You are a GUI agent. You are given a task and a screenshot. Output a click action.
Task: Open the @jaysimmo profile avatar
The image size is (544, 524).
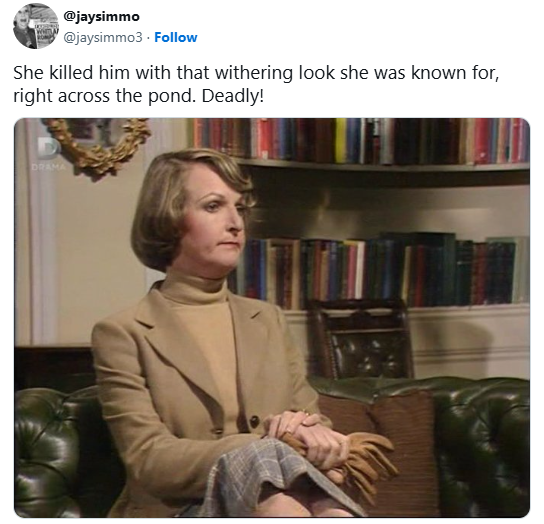click(35, 26)
